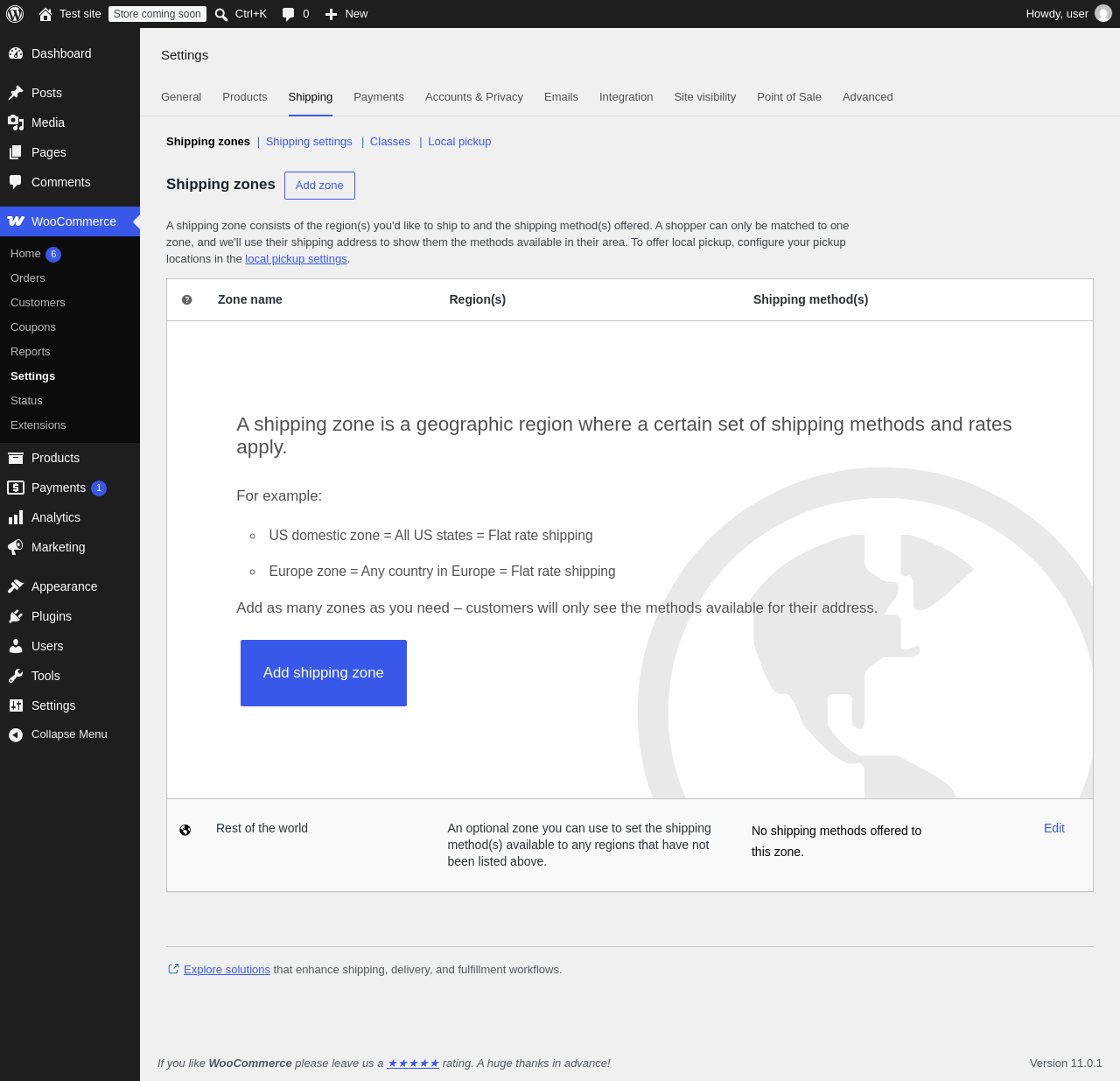Click the Products archive box icon

(x=16, y=458)
